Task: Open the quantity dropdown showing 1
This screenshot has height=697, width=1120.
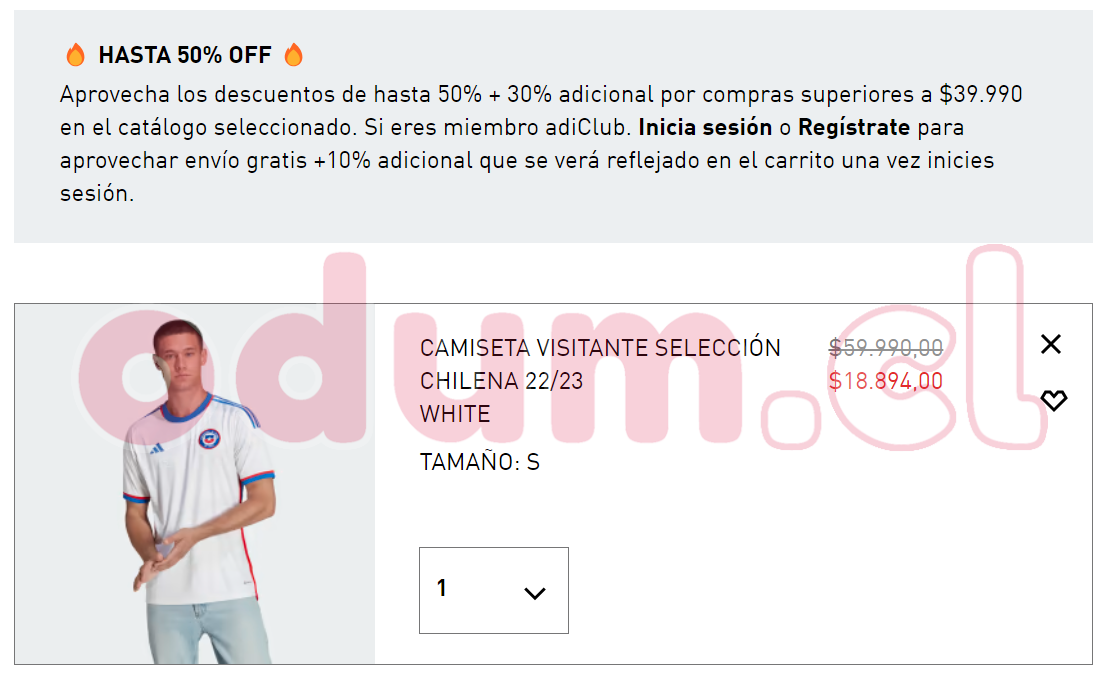Action: coord(494,591)
